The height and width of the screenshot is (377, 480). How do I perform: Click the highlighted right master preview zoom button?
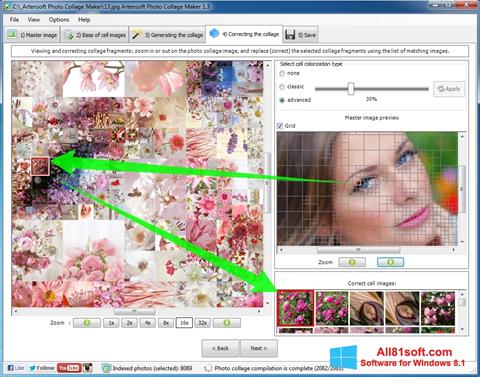[390, 262]
